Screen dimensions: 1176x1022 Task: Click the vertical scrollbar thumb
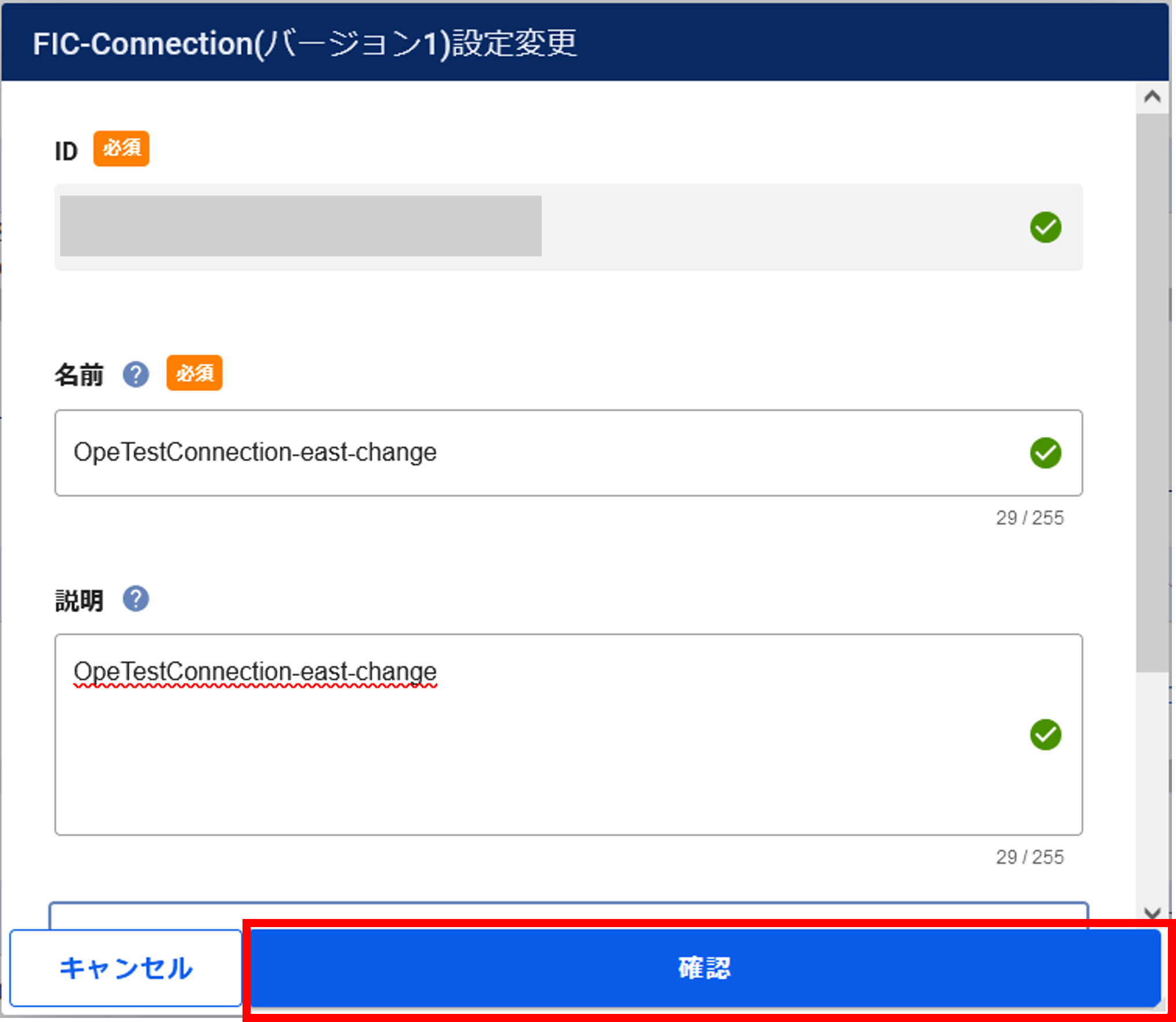point(1152,394)
